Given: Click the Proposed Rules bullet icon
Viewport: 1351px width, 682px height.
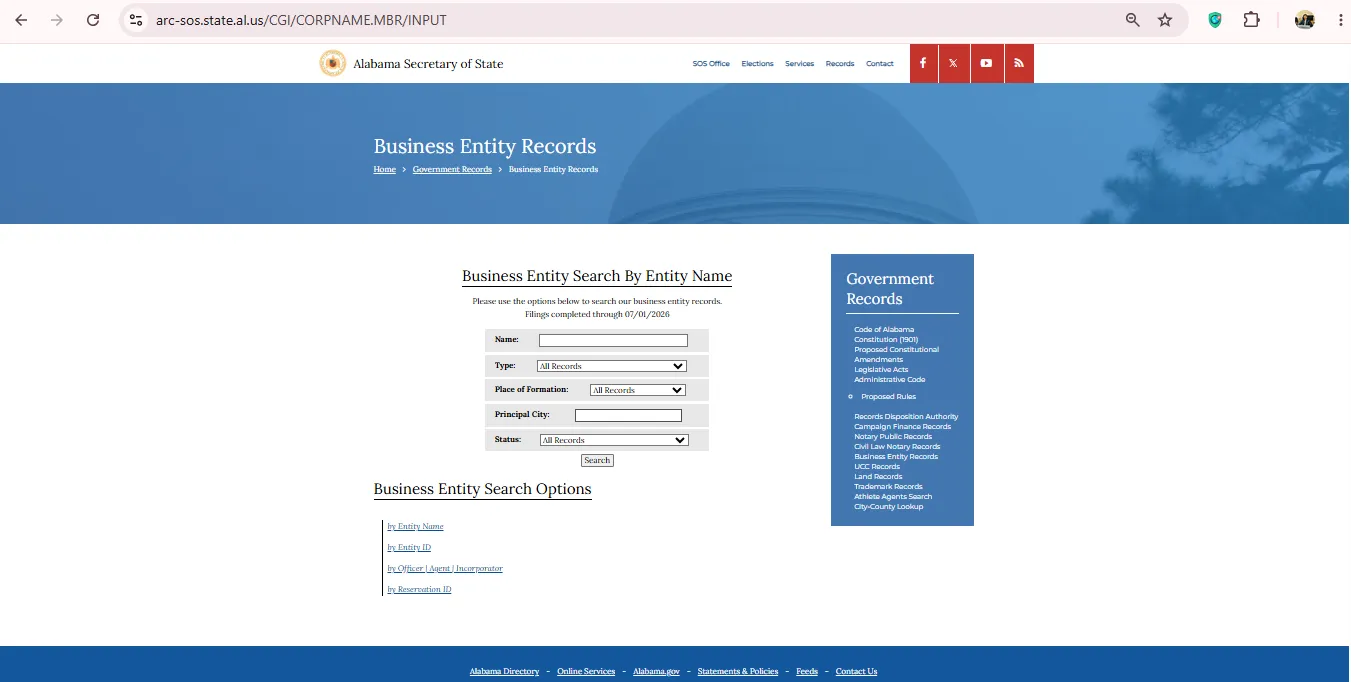Looking at the screenshot, I should click(x=850, y=397).
